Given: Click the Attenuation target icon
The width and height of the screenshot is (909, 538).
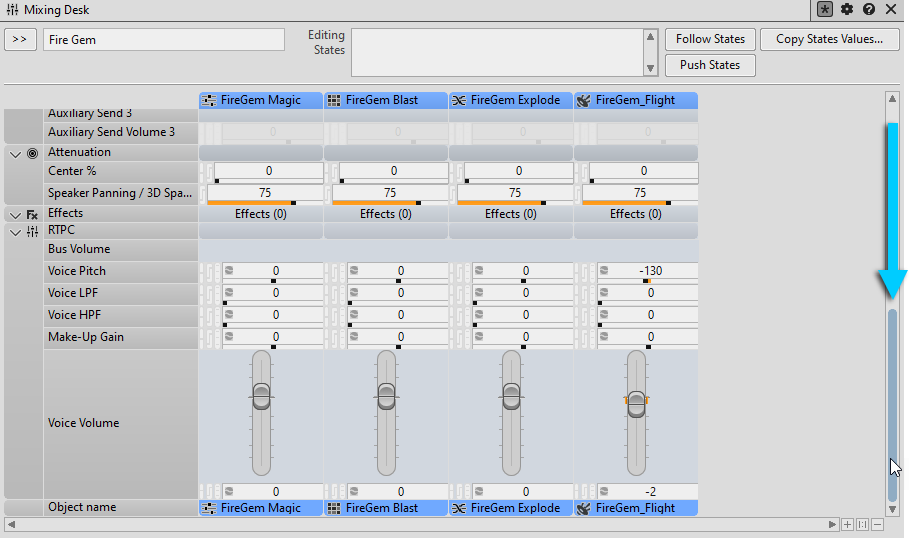Looking at the screenshot, I should click(32, 153).
